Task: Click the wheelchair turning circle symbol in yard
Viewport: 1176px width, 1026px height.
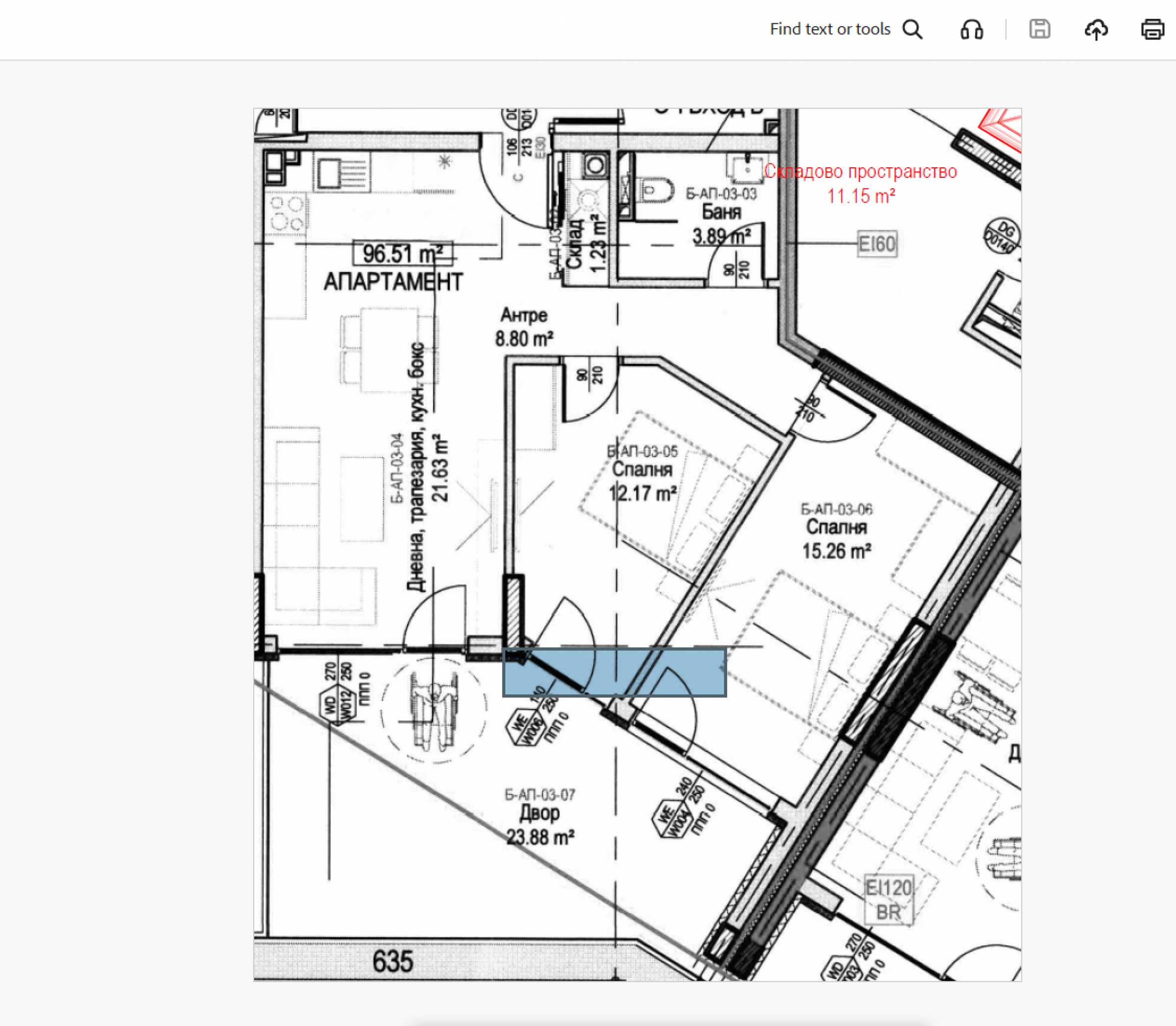Action: tap(434, 710)
